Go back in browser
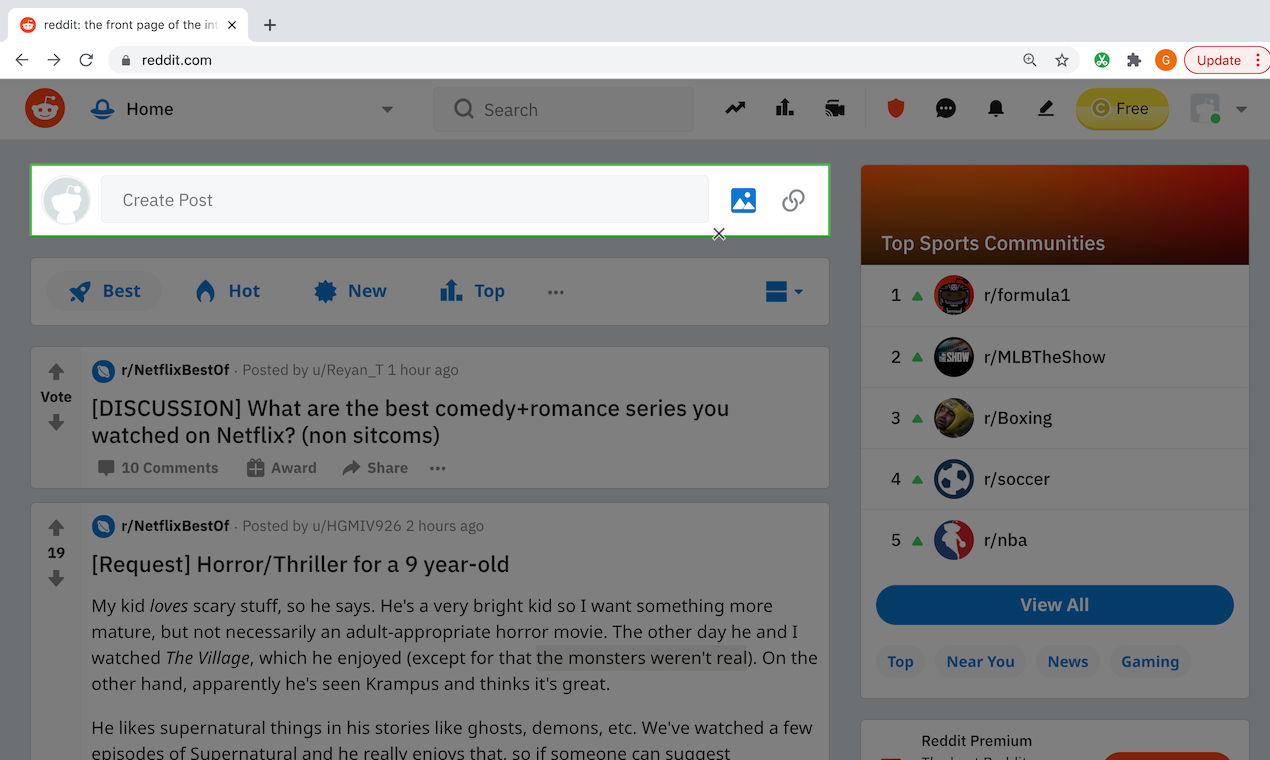This screenshot has width=1270, height=760. click(22, 60)
